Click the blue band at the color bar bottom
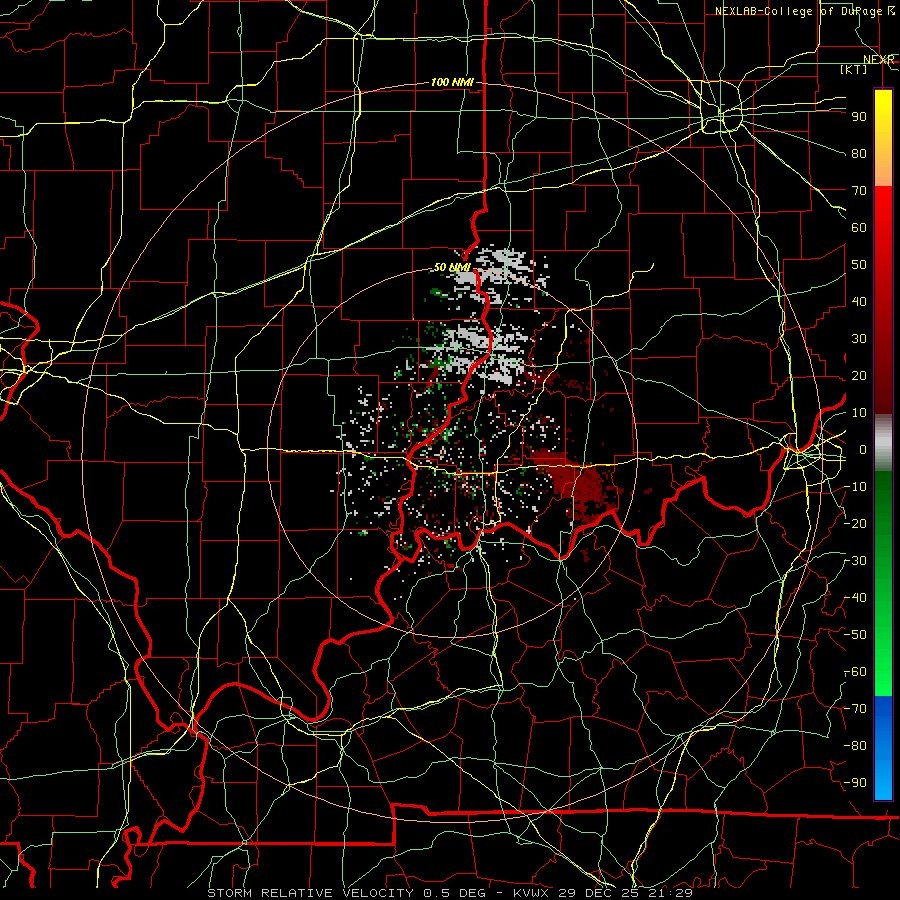Image resolution: width=900 pixels, height=900 pixels. [883, 748]
